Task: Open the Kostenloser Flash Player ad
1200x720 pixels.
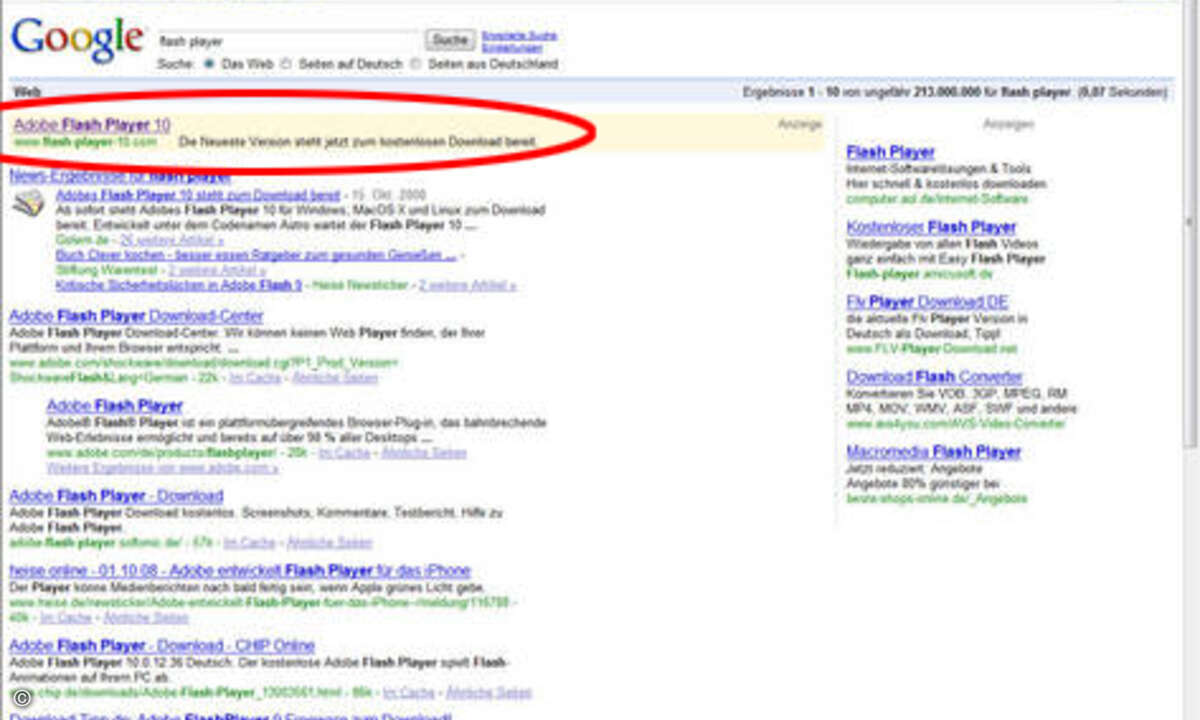Action: tap(931, 227)
